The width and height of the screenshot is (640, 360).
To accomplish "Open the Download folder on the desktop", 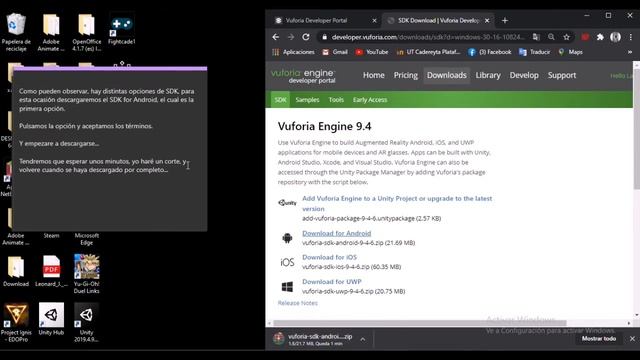I will [16, 271].
